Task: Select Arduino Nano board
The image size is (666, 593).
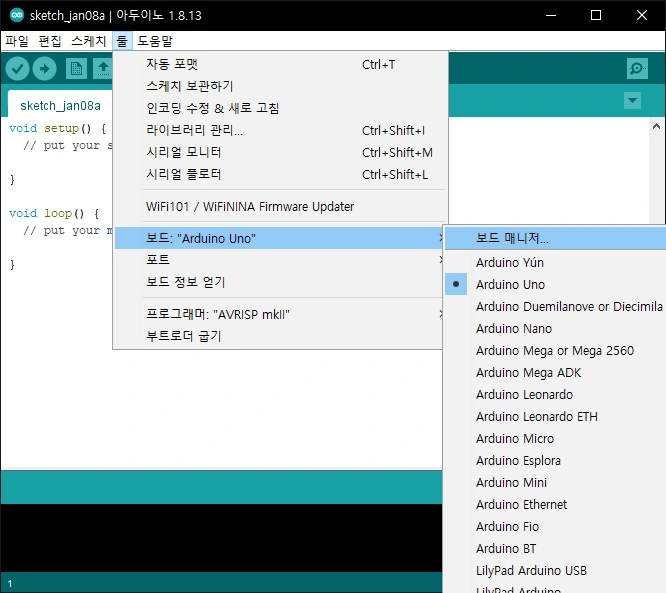Action: pyautogui.click(x=555, y=329)
